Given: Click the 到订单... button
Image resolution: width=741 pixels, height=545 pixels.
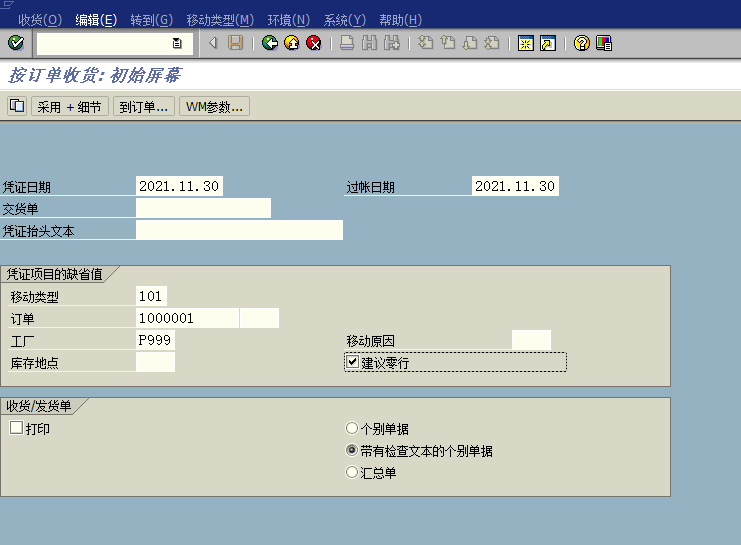Looking at the screenshot, I should 144,106.
